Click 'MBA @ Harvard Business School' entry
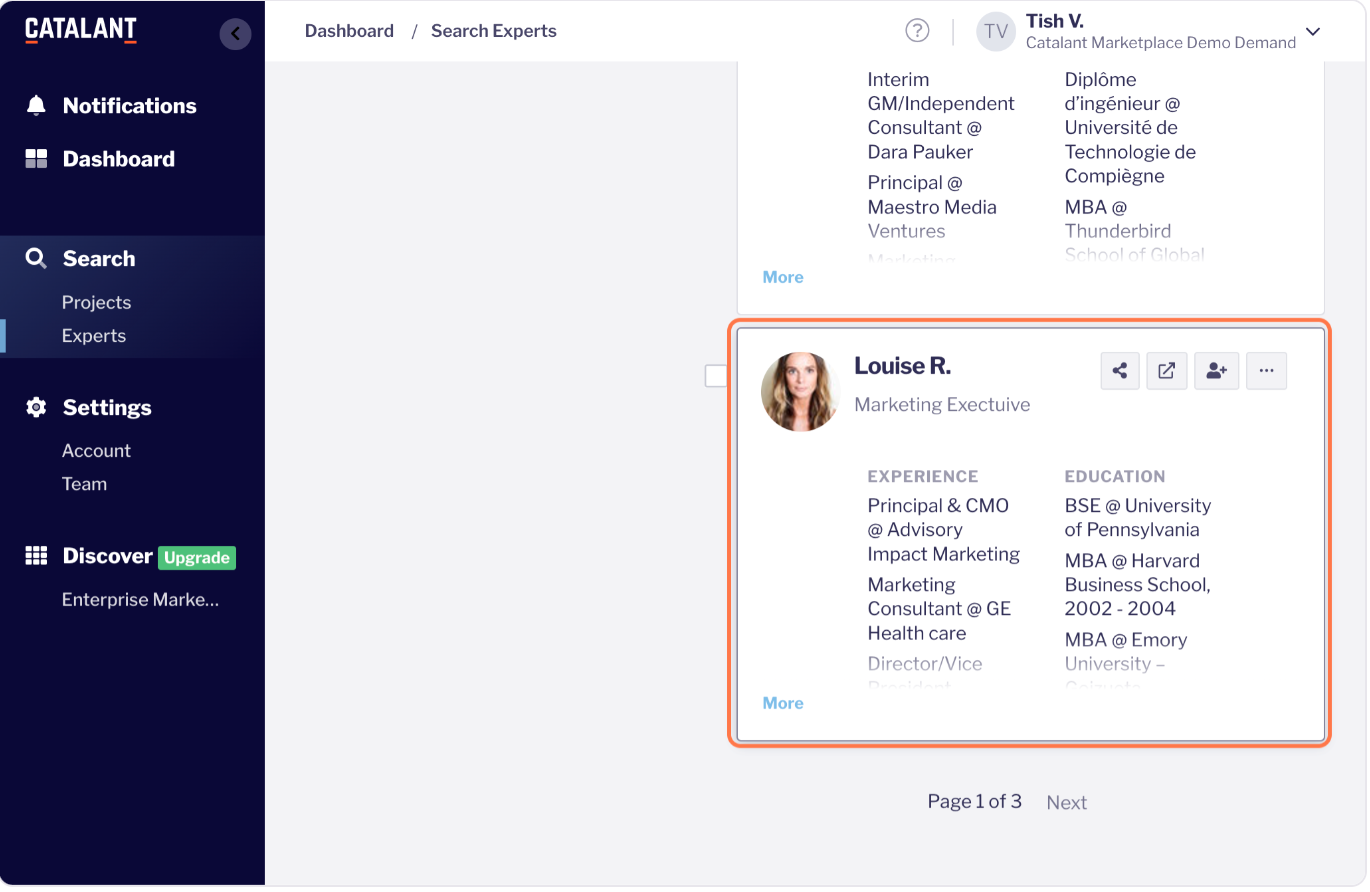This screenshot has width=1370, height=892. 1137,585
